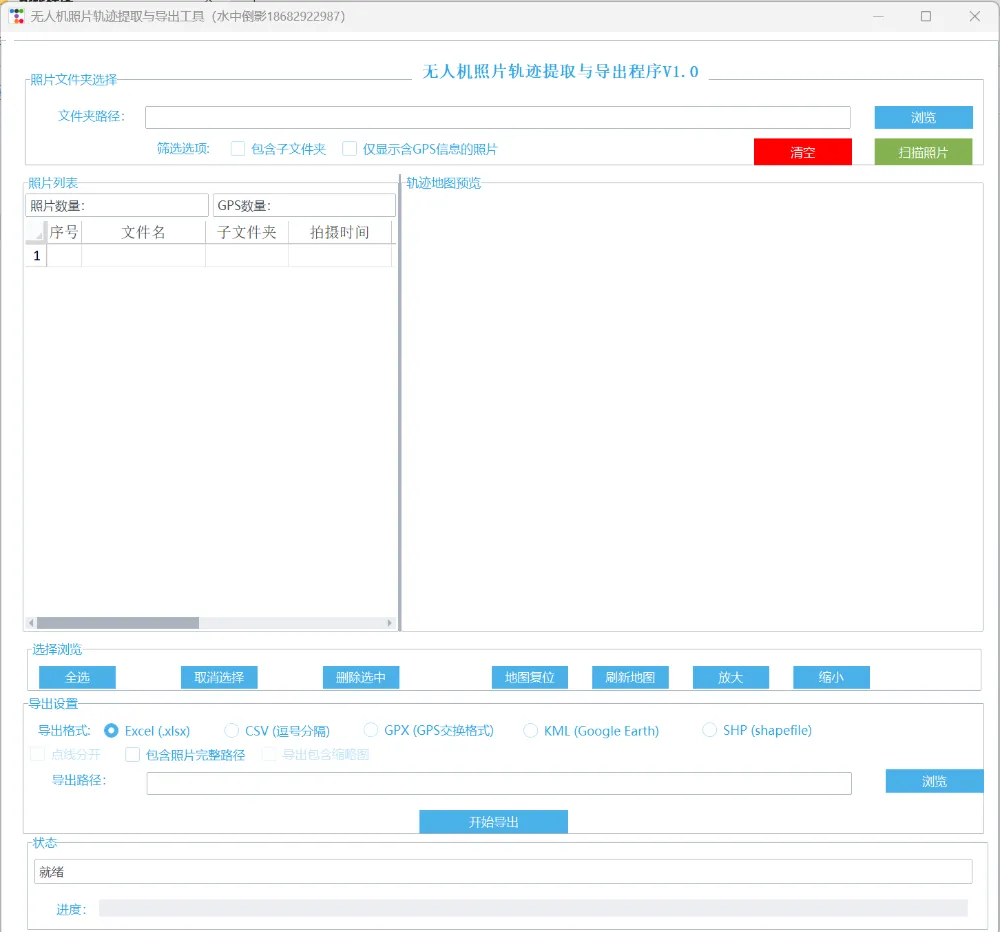Click the 缩小 zoom out button
This screenshot has height=932, width=1000.
pos(831,677)
